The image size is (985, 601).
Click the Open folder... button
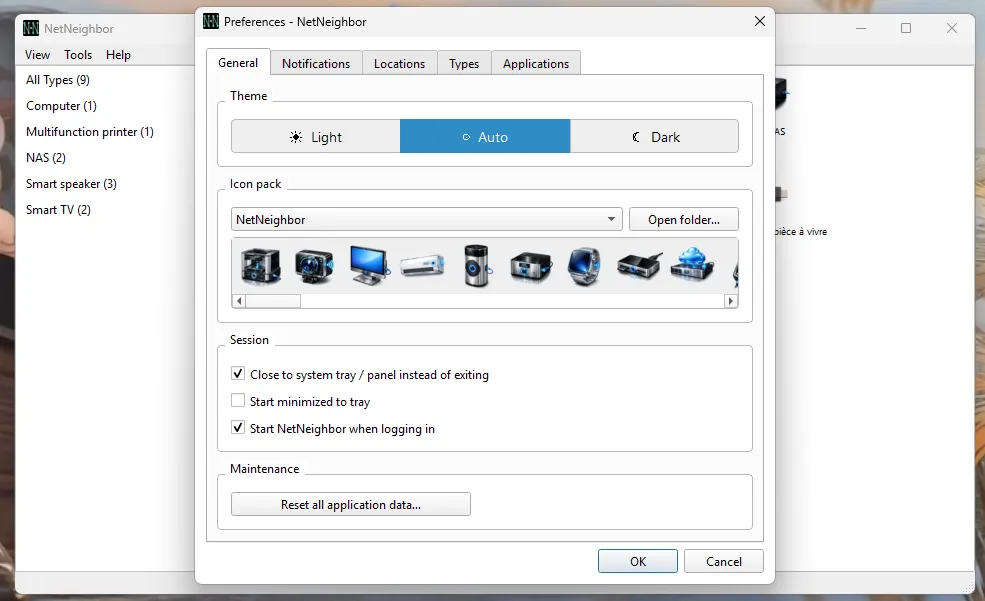click(x=683, y=219)
